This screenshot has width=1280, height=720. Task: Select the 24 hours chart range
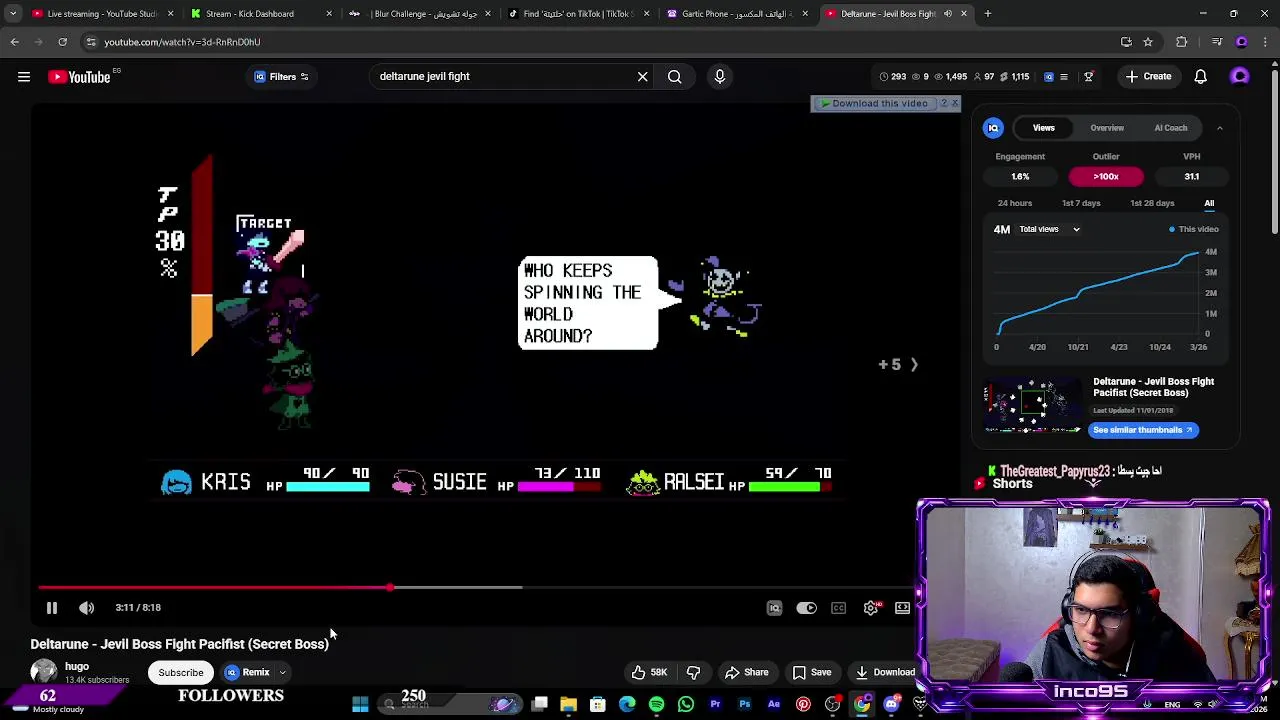pyautogui.click(x=1014, y=203)
